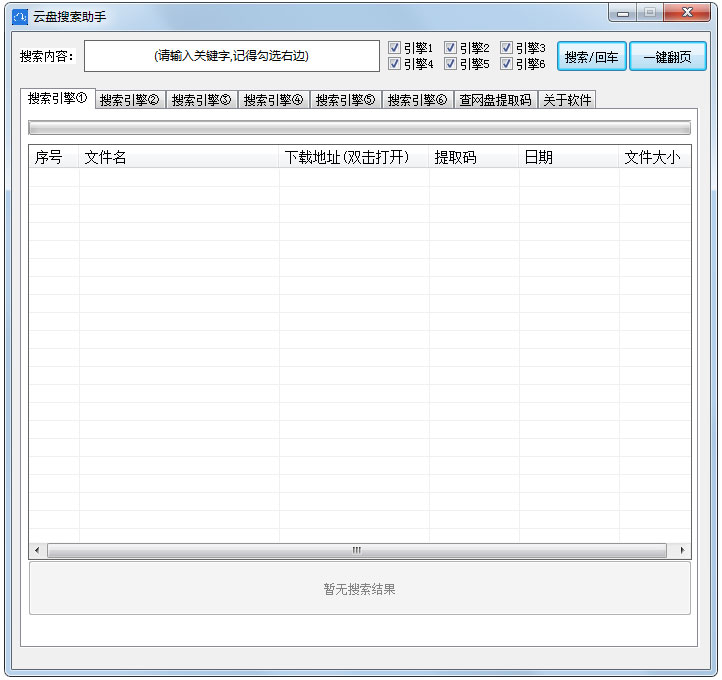Sort by the 文件名 column header
Screen dimensions: 722x680
[x=179, y=157]
